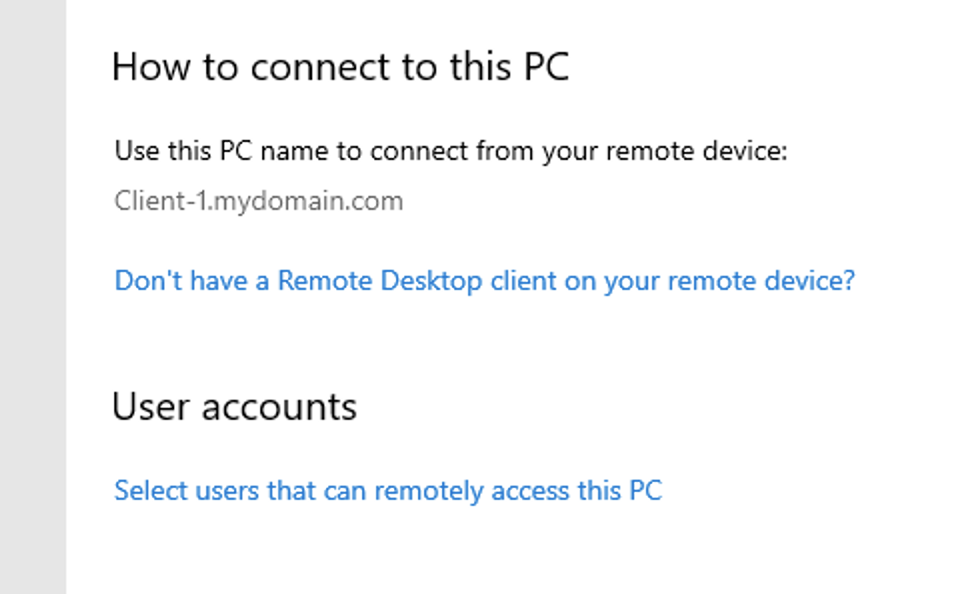Image resolution: width=954 pixels, height=594 pixels.
Task: Click the How to connect to this PC heading
Action: [341, 66]
